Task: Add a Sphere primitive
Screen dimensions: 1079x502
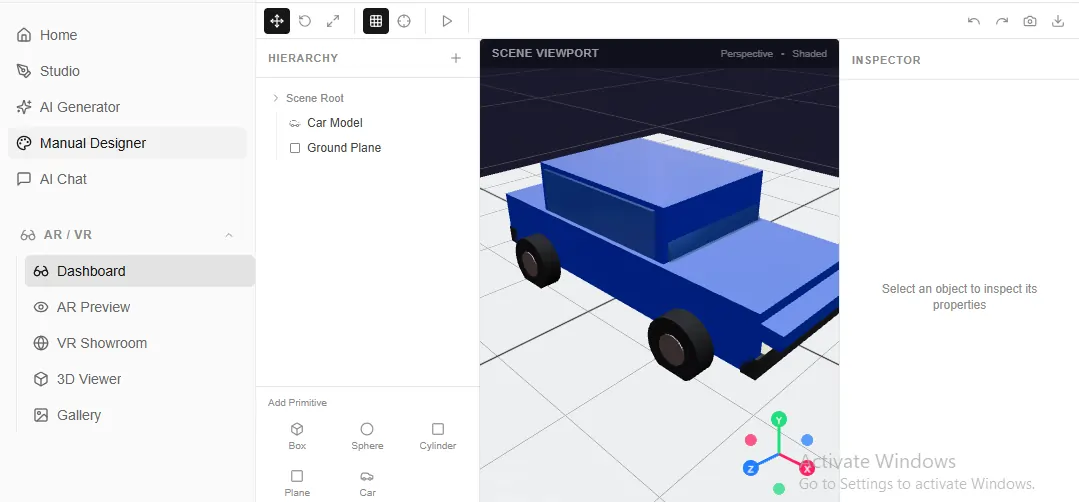Action: pyautogui.click(x=367, y=436)
